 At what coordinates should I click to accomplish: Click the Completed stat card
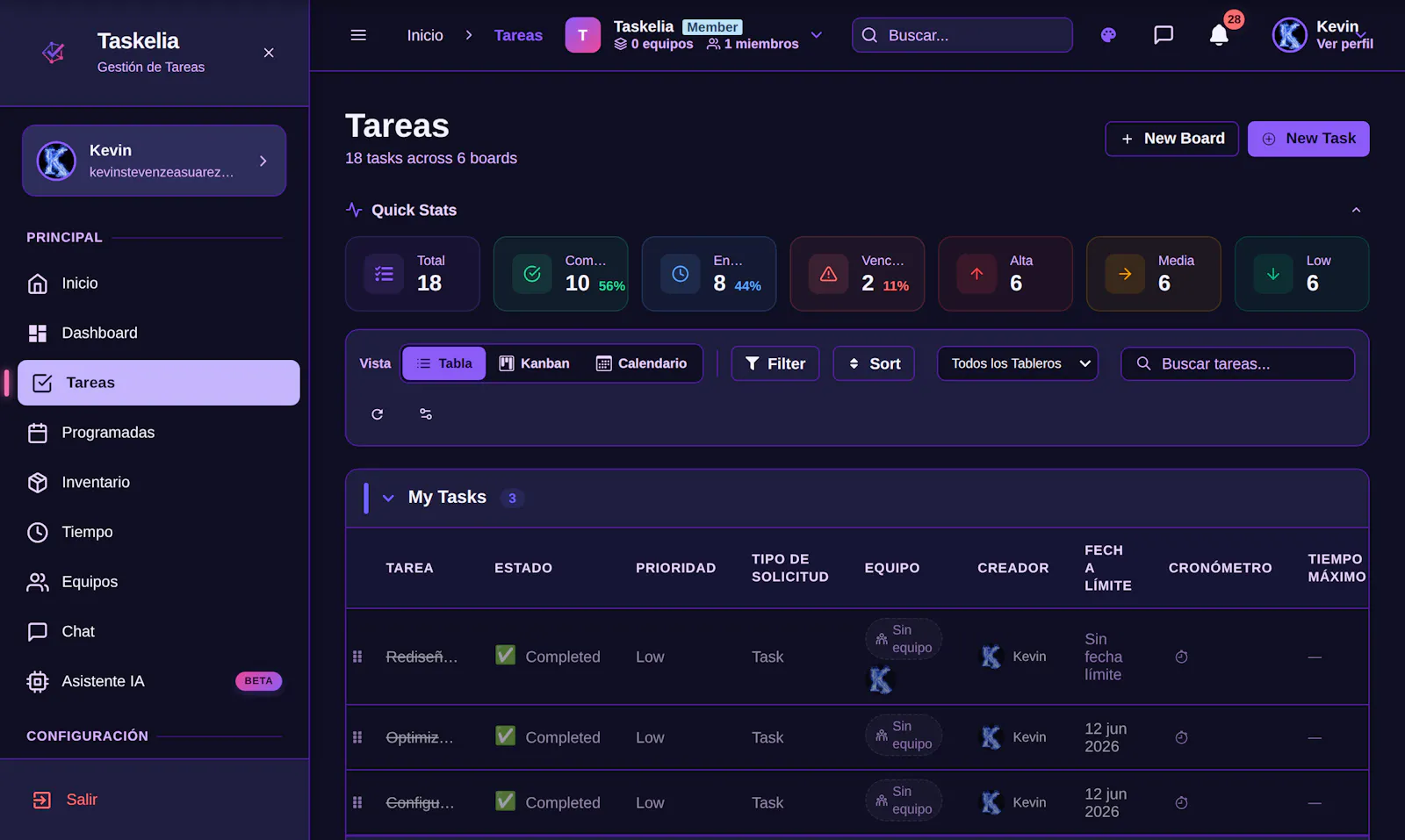tap(561, 274)
